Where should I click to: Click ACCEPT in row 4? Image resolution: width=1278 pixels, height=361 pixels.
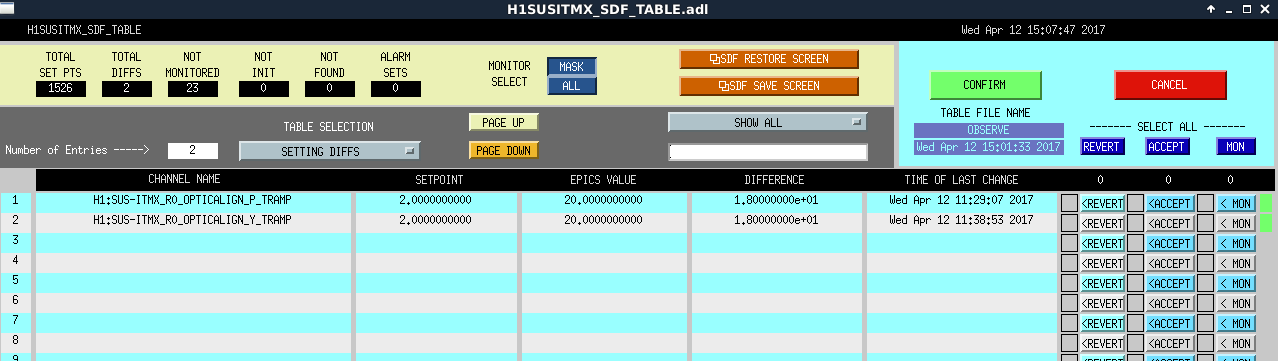(1170, 263)
